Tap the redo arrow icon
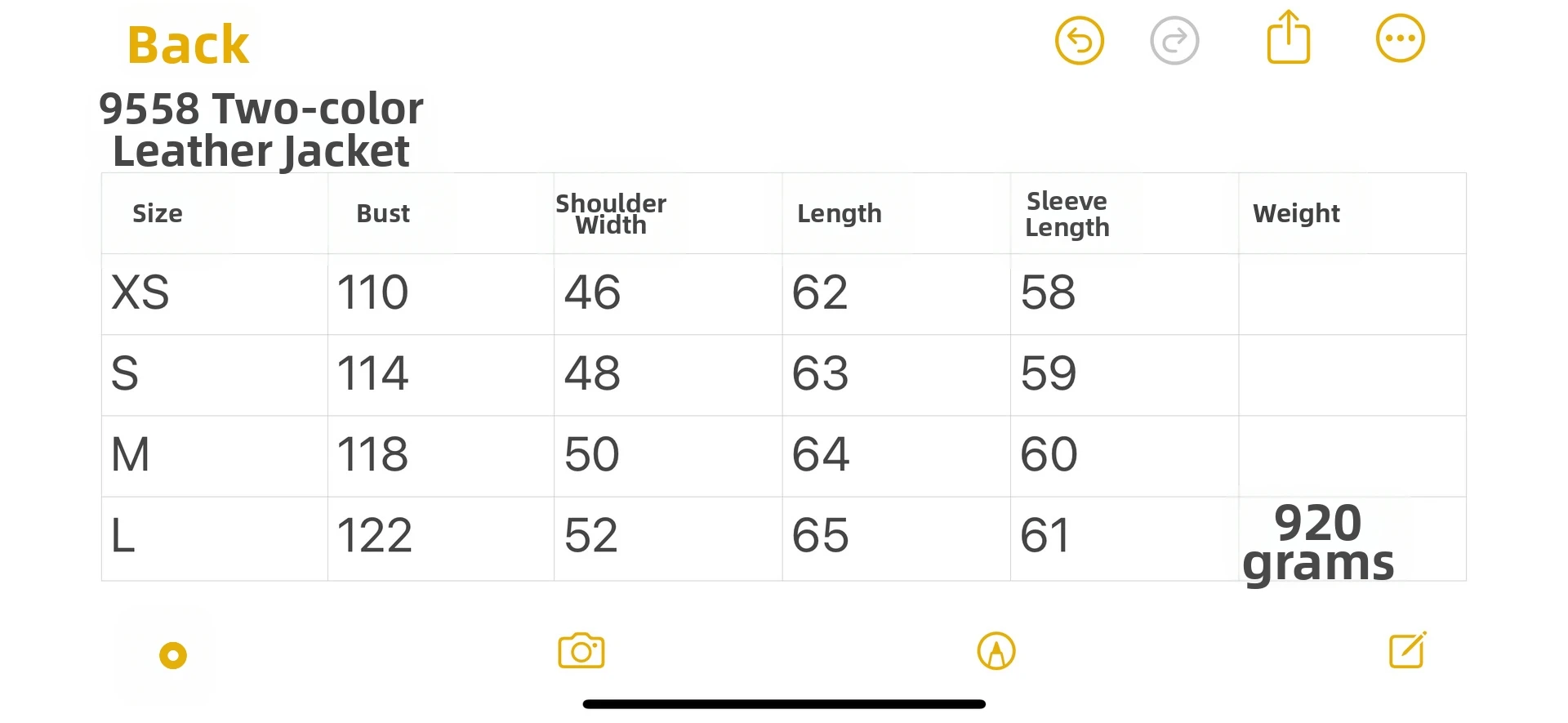Viewport: 1568px width, 723px height. point(1174,40)
